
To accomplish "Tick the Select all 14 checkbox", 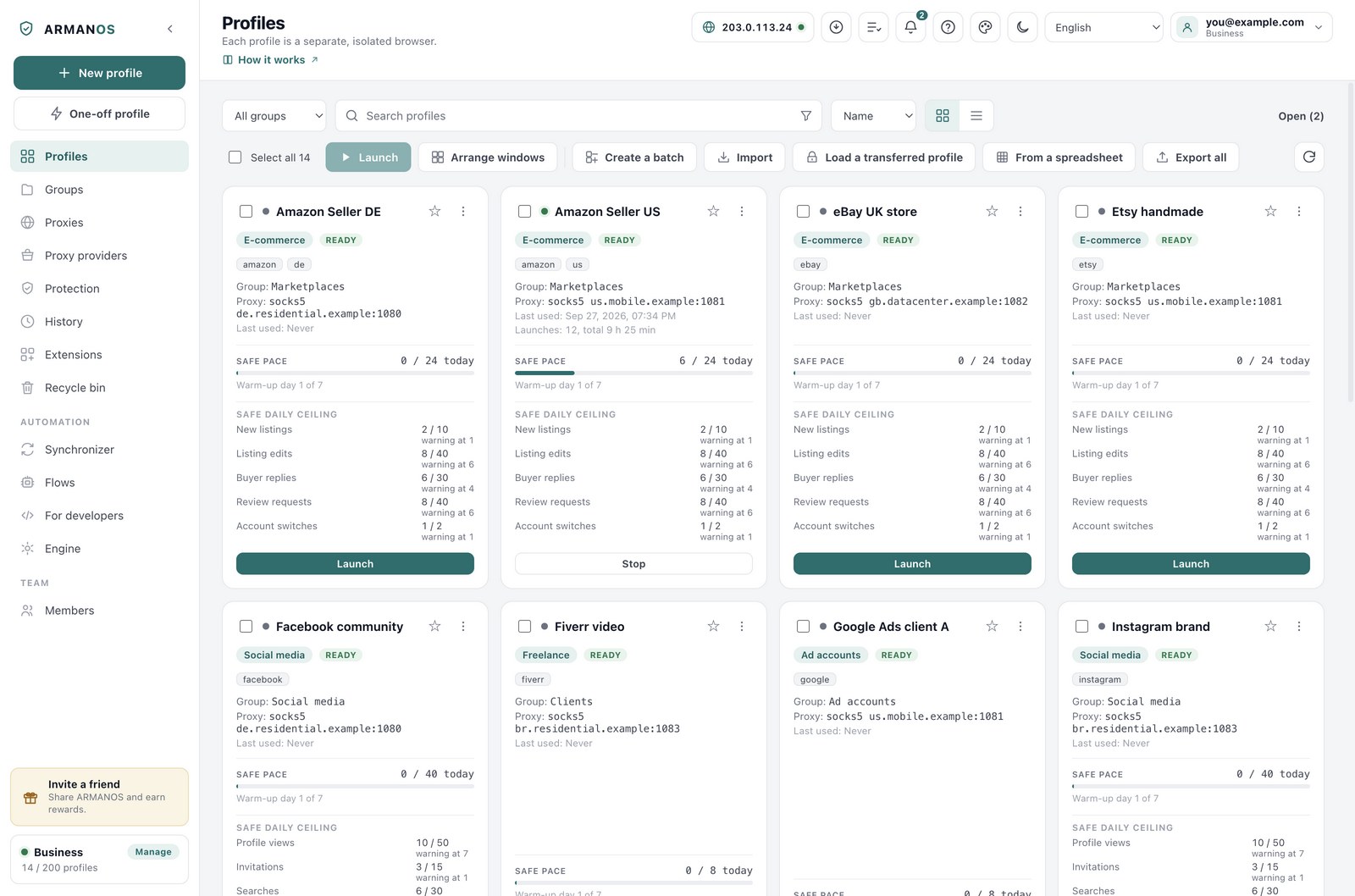I will (235, 158).
